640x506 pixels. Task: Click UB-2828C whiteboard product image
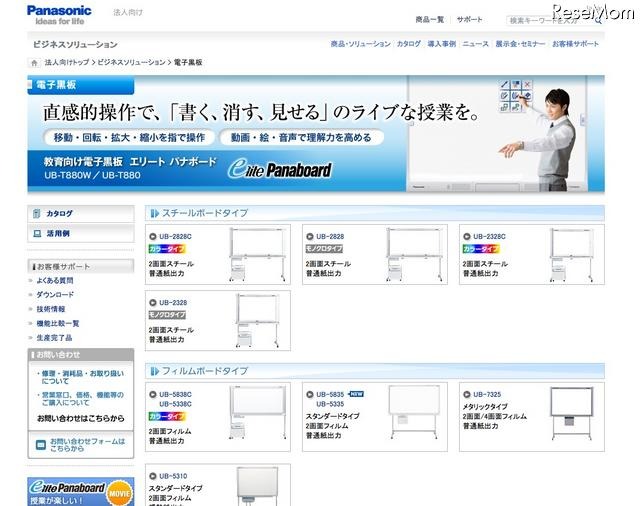[257, 255]
